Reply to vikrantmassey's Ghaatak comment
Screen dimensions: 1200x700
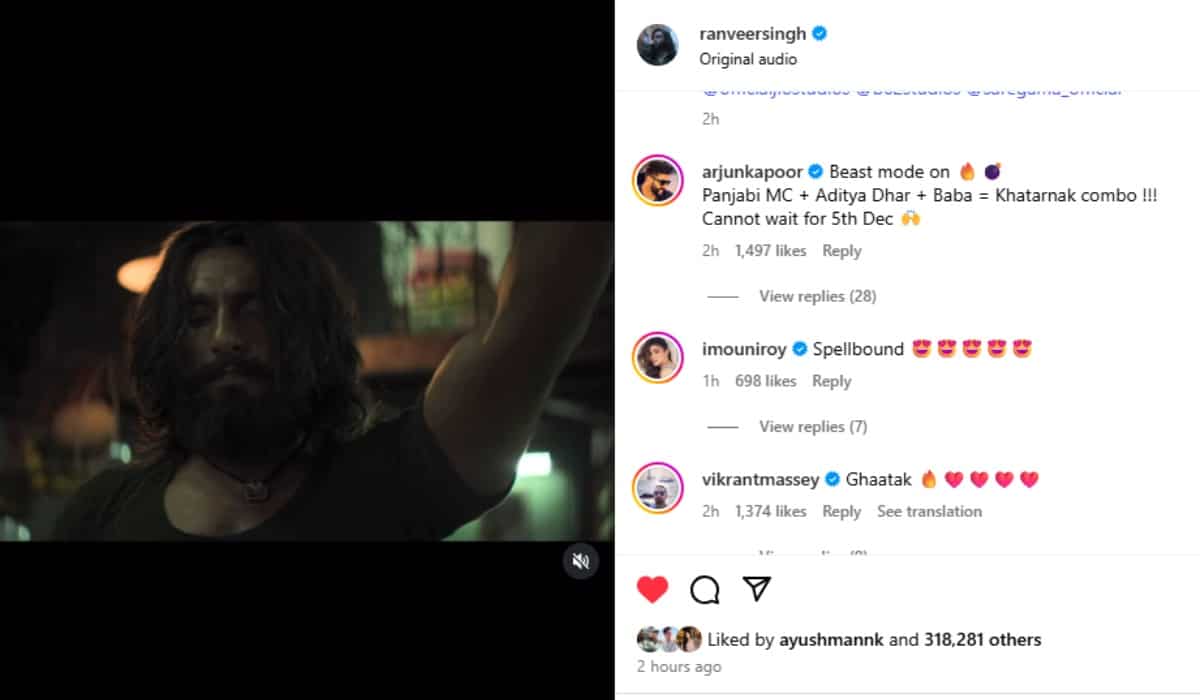tap(841, 511)
